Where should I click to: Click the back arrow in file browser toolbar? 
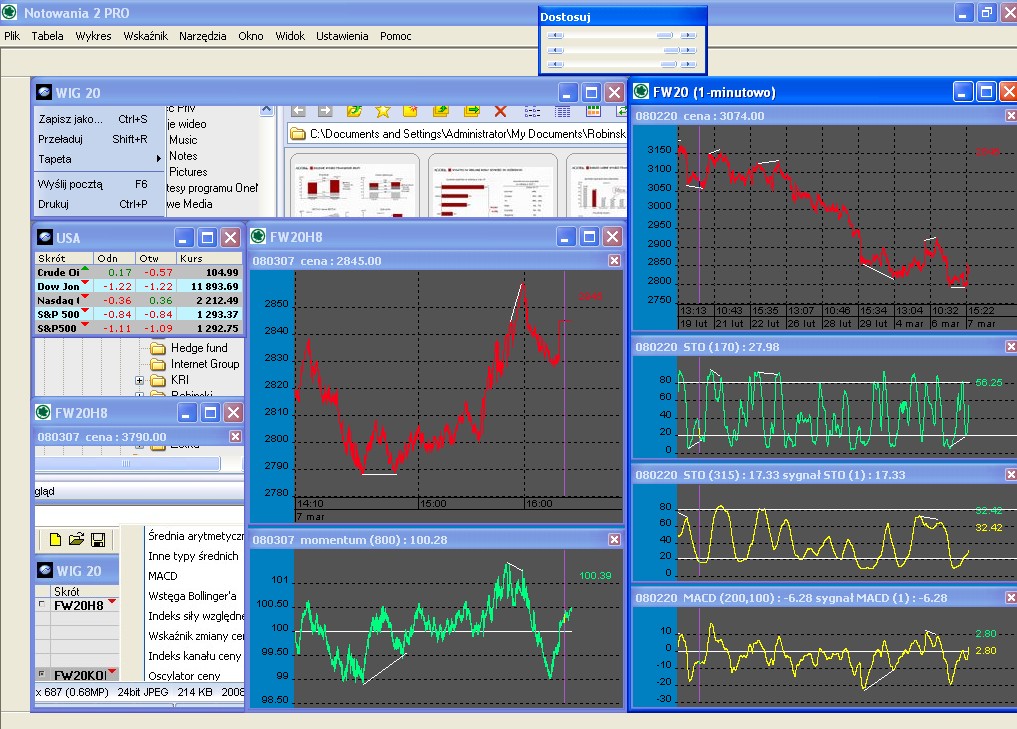click(x=297, y=111)
